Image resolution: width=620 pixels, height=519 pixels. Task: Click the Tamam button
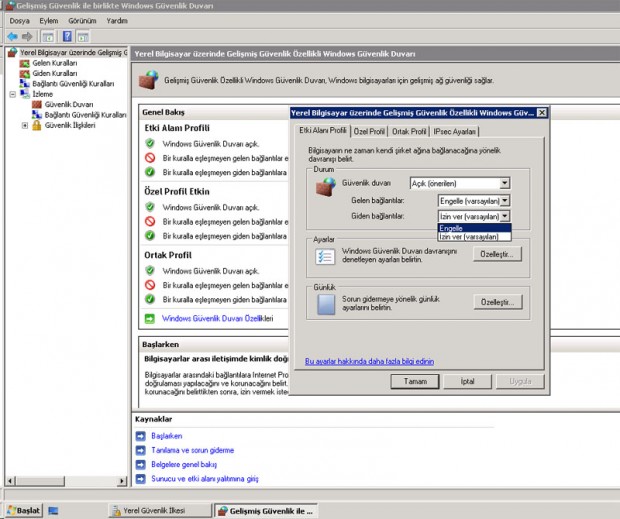coord(415,381)
